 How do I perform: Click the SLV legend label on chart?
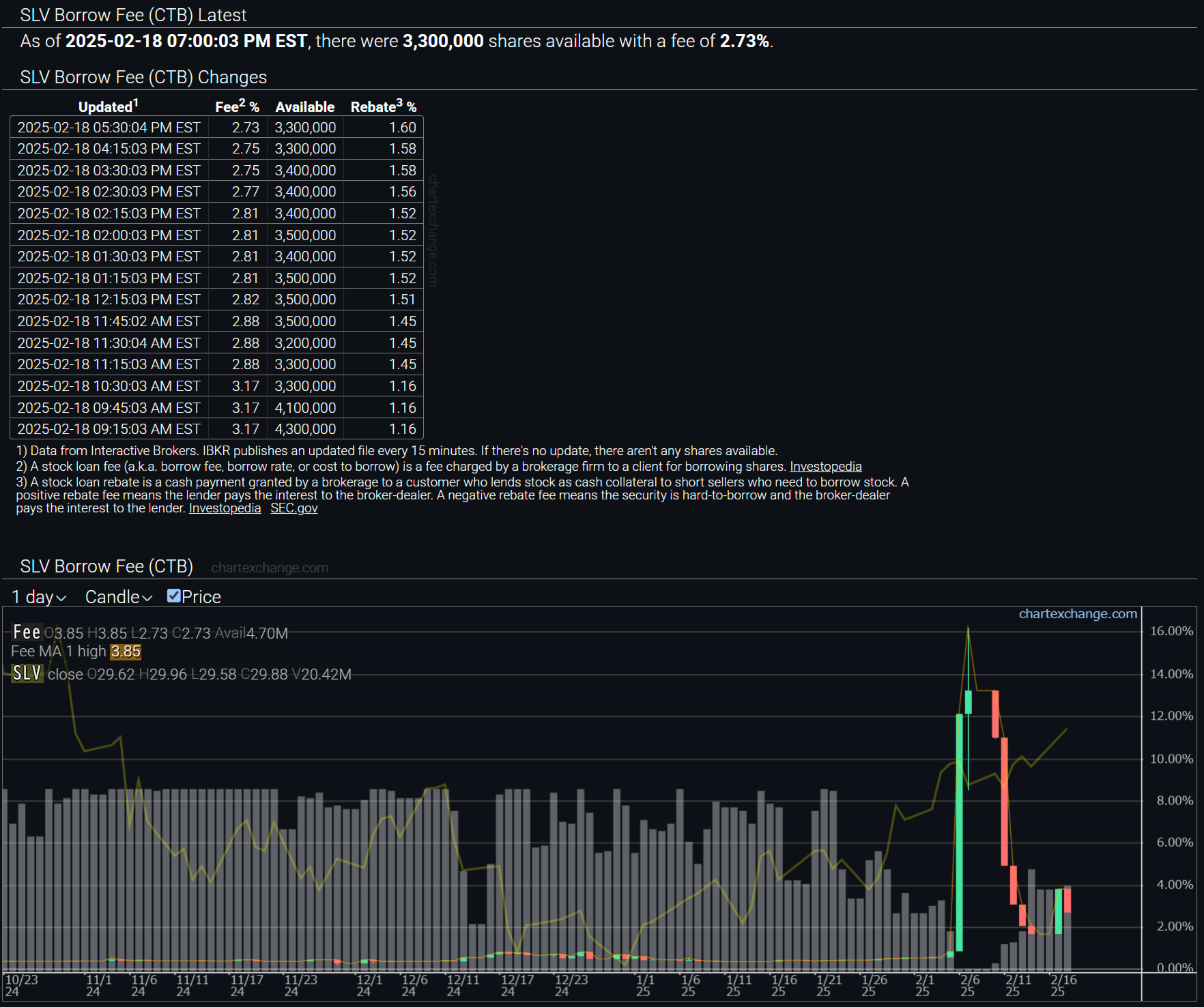27,674
